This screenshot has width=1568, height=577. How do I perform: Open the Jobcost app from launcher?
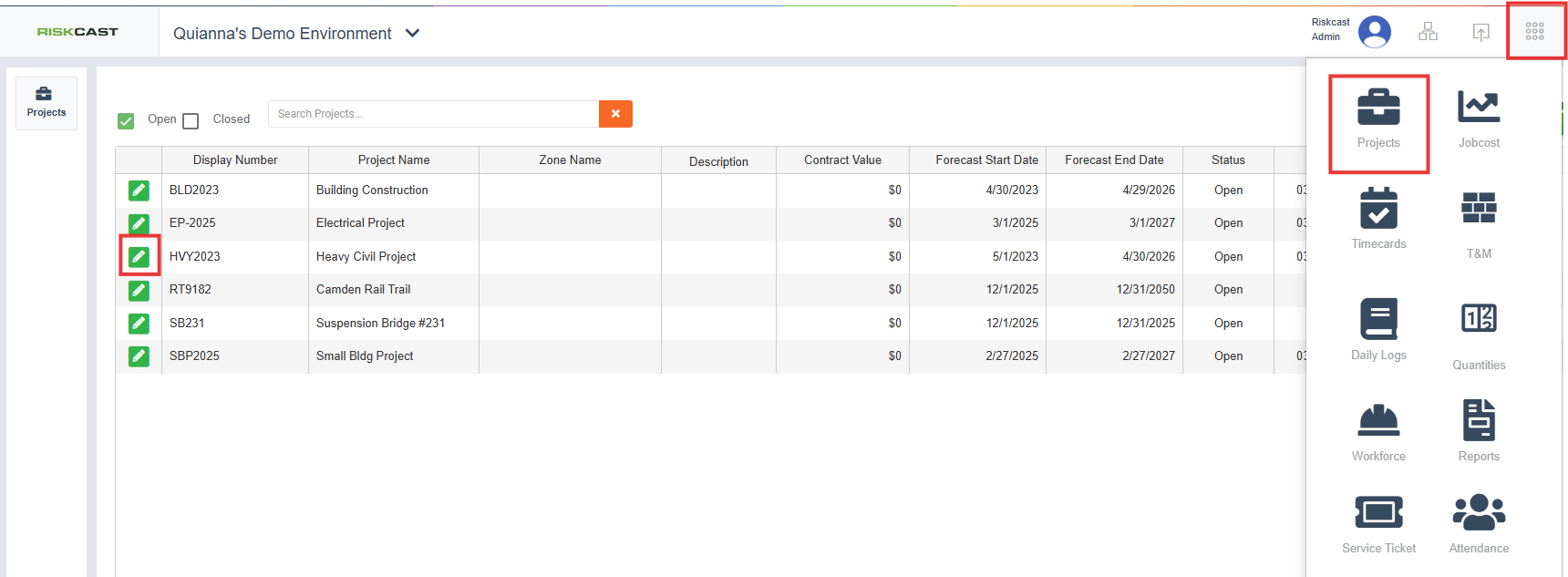[x=1479, y=118]
